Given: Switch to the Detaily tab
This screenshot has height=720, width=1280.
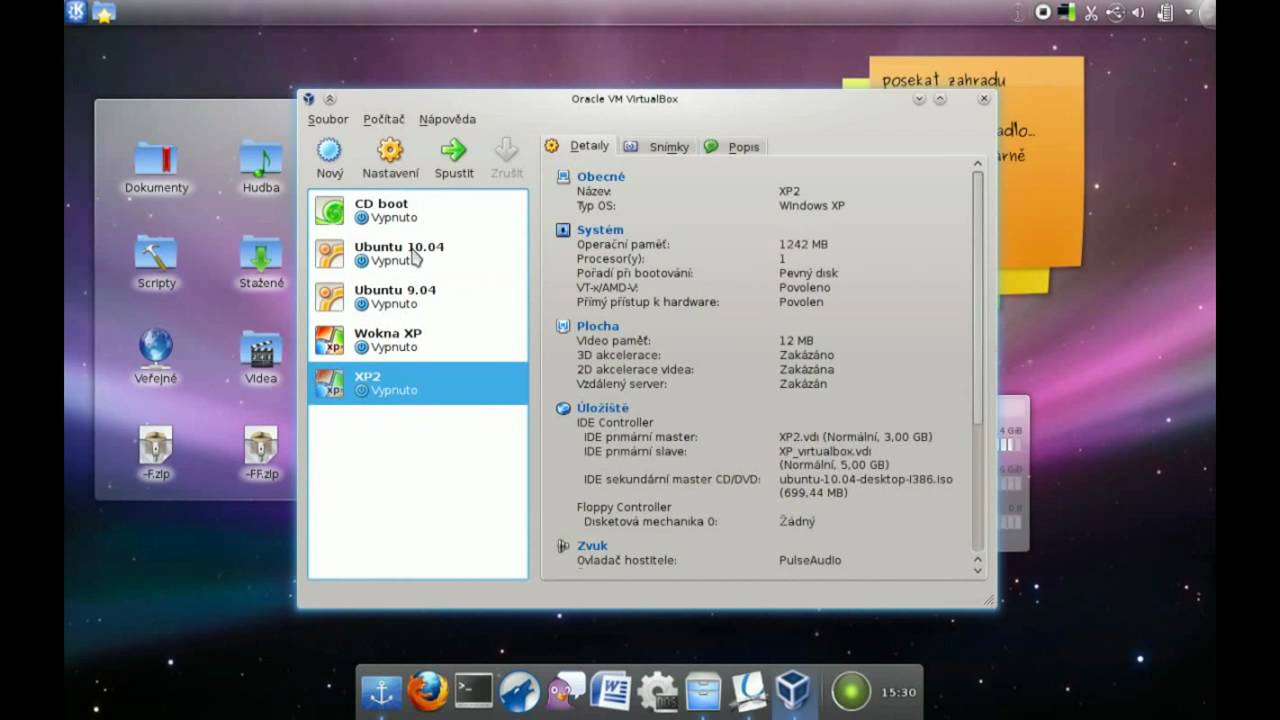Looking at the screenshot, I should pos(578,146).
